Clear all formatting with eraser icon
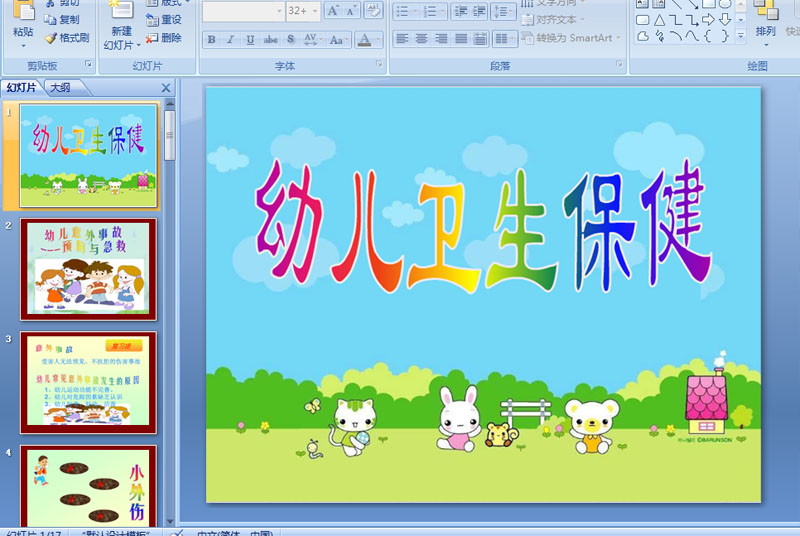 pyautogui.click(x=374, y=10)
